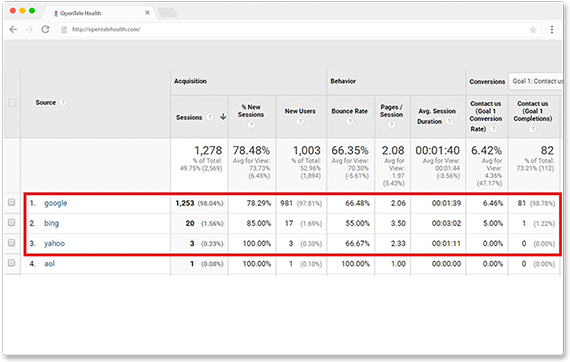The height and width of the screenshot is (362, 570).
Task: Click the help icon next to Sessions
Action: (x=210, y=117)
